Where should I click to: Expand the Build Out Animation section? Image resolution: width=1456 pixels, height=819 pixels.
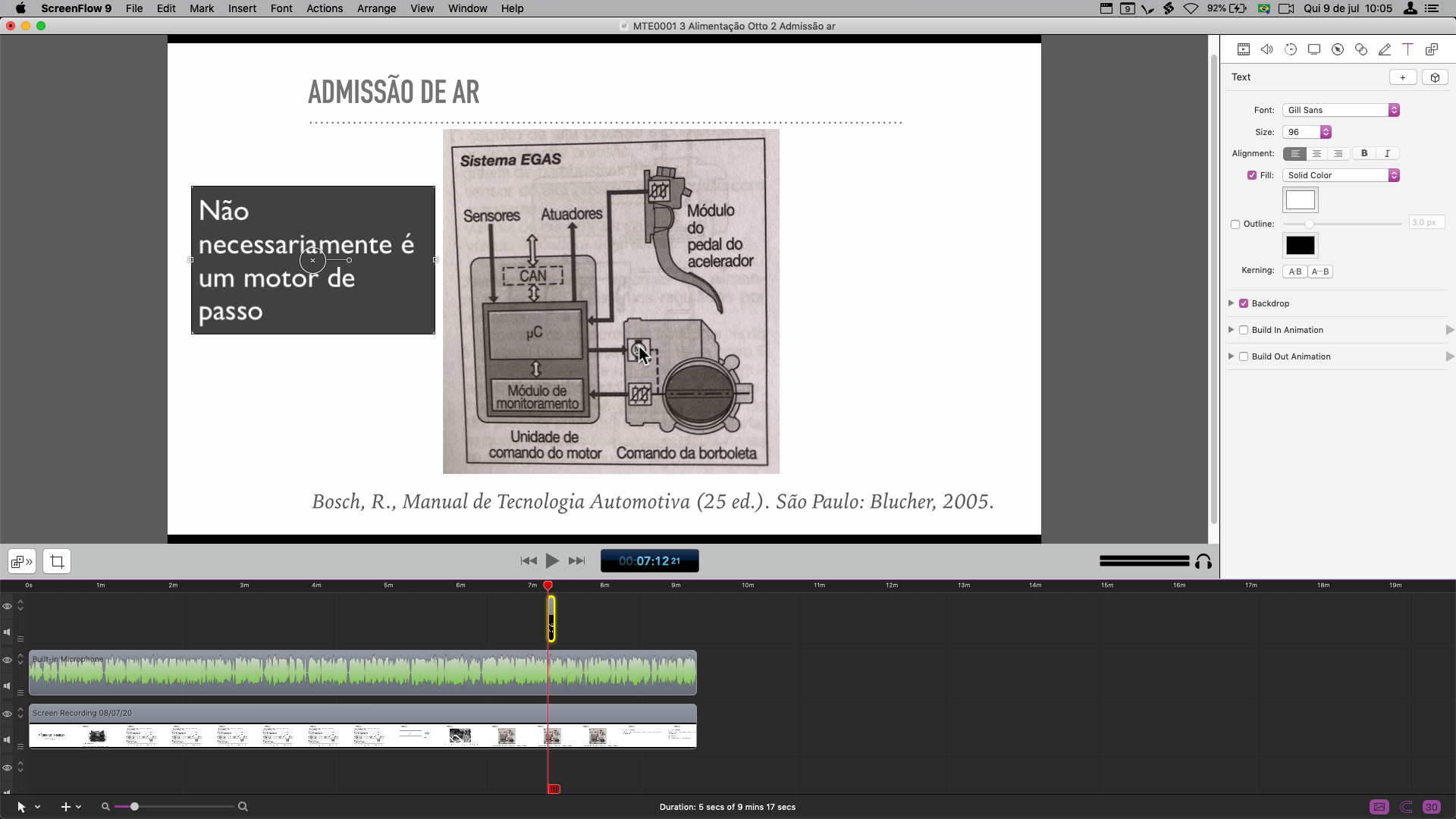1232,356
